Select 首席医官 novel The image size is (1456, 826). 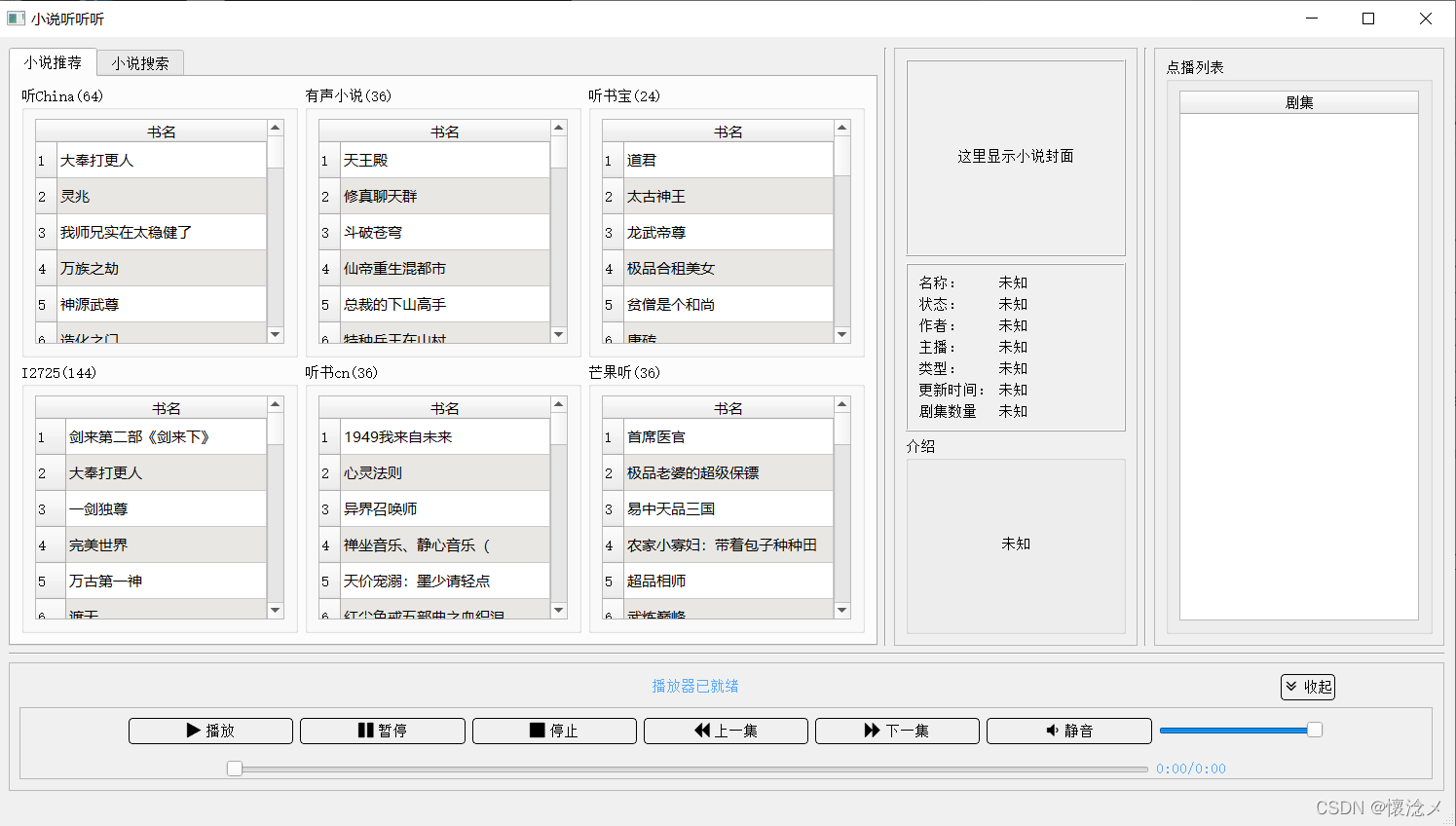728,436
